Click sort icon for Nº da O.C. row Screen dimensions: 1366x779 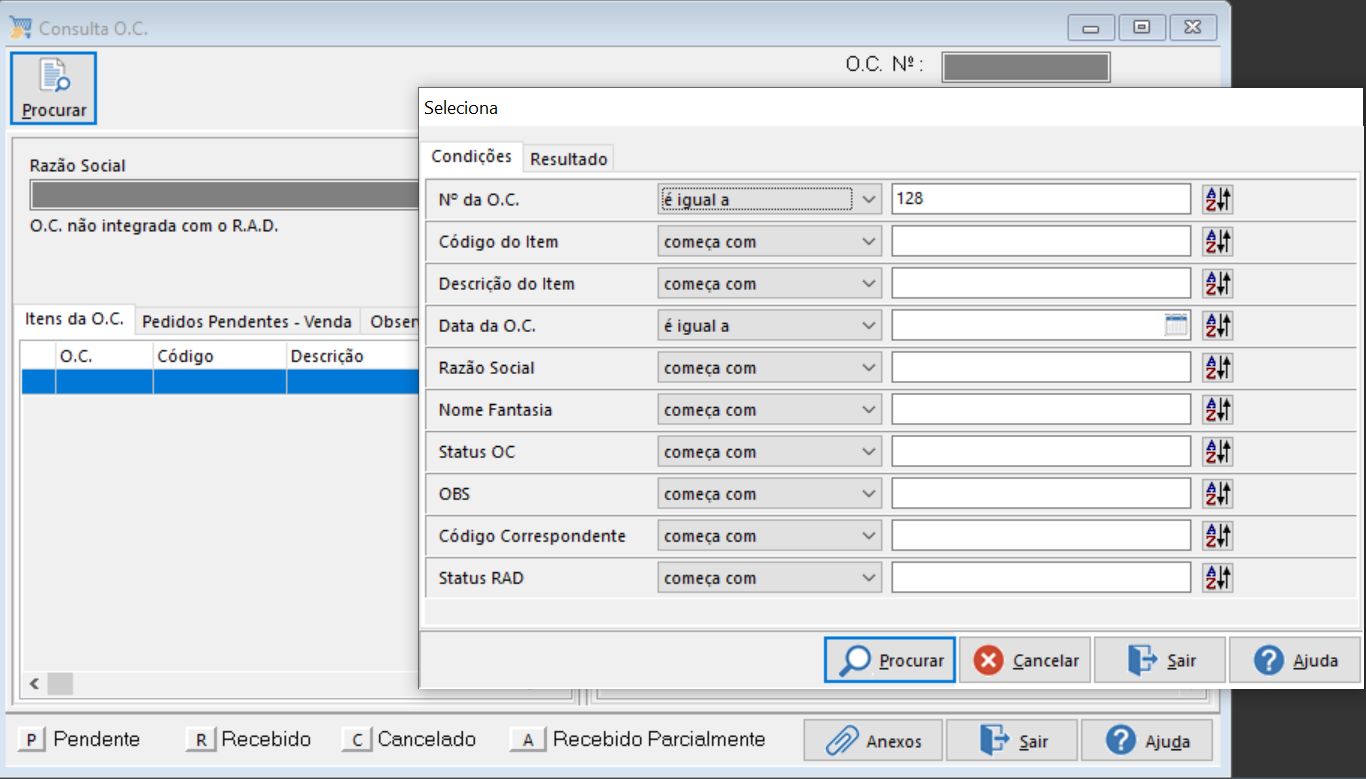coord(1217,199)
